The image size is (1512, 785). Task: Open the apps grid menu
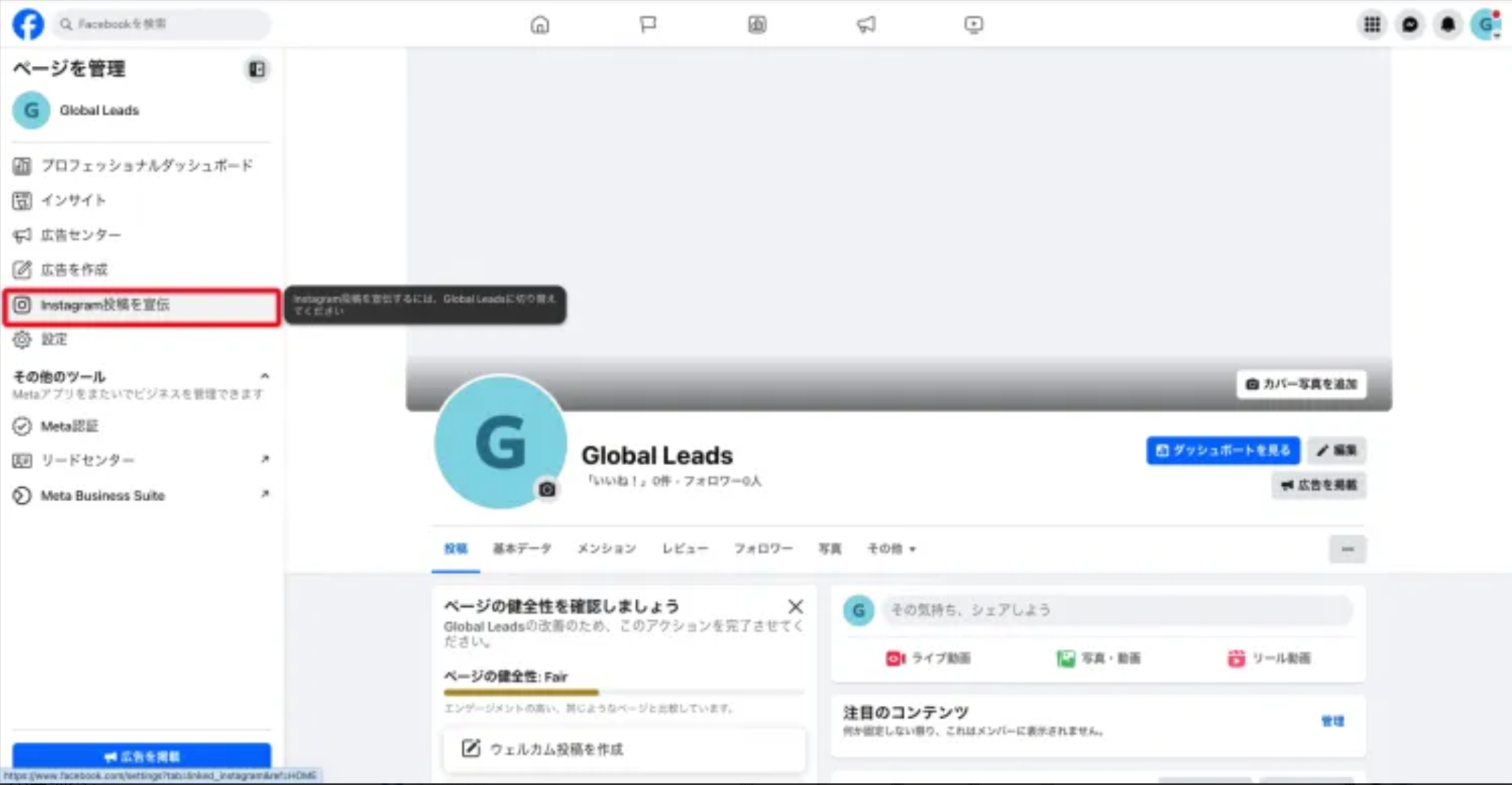tap(1372, 25)
